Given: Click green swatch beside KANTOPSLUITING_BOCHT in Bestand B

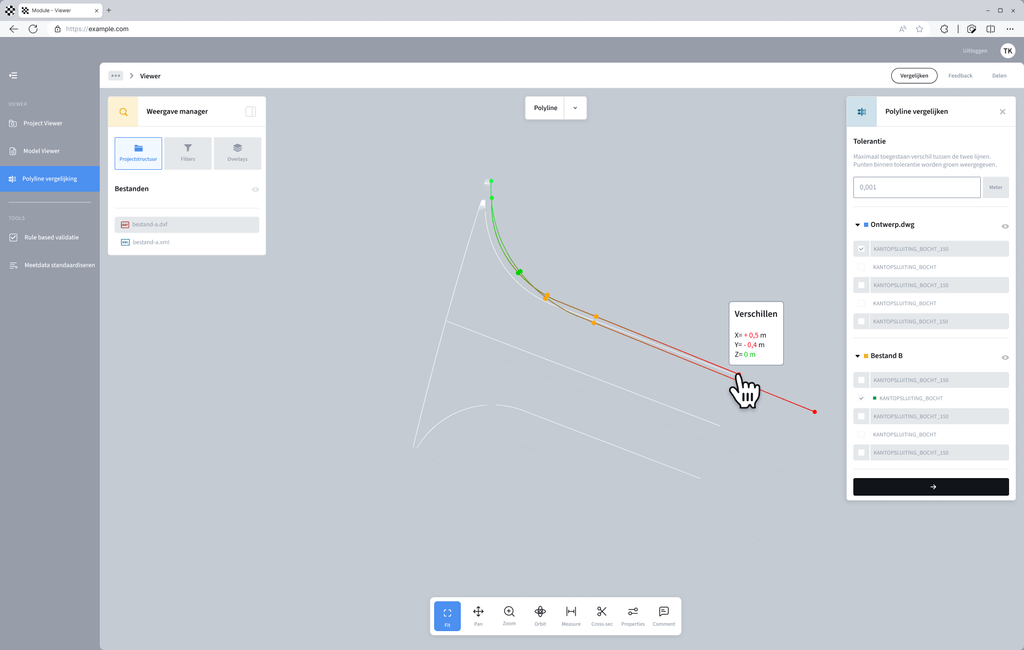Looking at the screenshot, I should [874, 398].
